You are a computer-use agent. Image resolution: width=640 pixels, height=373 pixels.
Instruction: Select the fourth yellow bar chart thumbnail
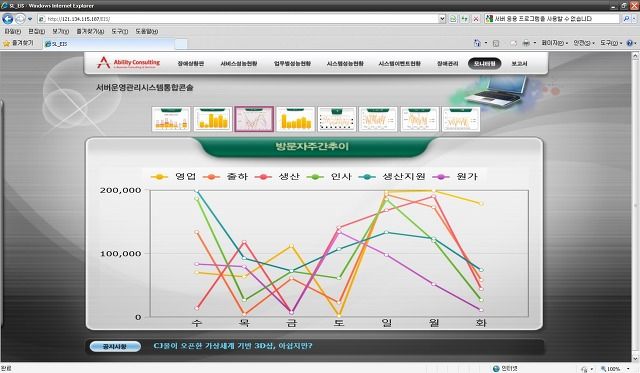tap(296, 119)
